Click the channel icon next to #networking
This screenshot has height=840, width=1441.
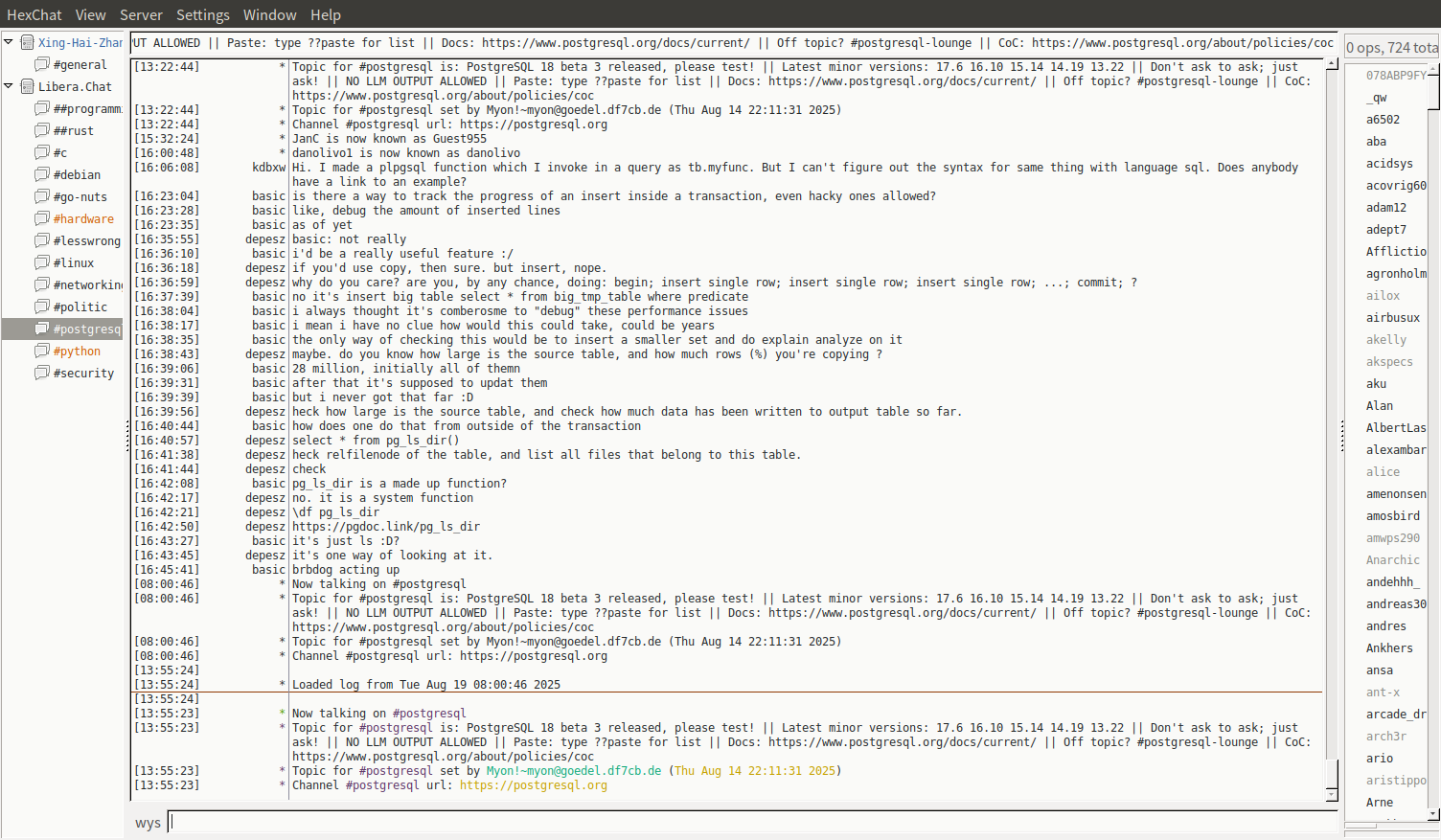click(x=42, y=284)
